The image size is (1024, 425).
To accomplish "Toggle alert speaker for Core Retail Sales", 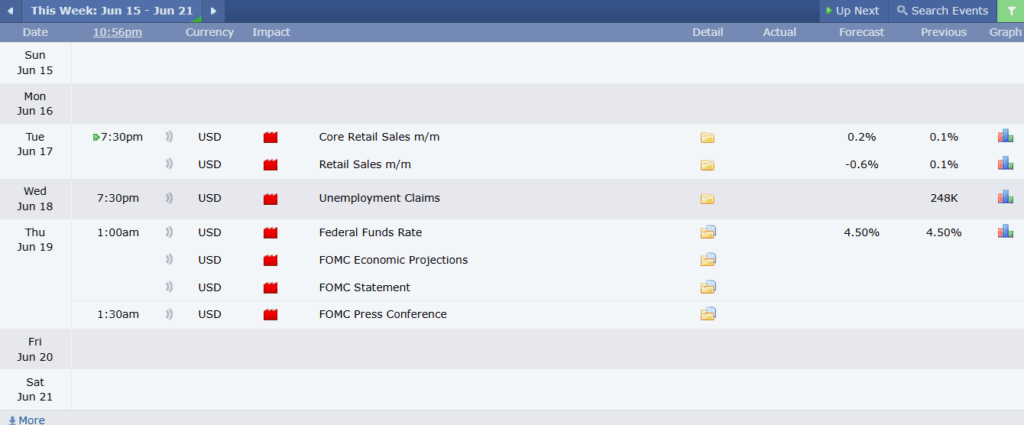I will pyautogui.click(x=168, y=137).
